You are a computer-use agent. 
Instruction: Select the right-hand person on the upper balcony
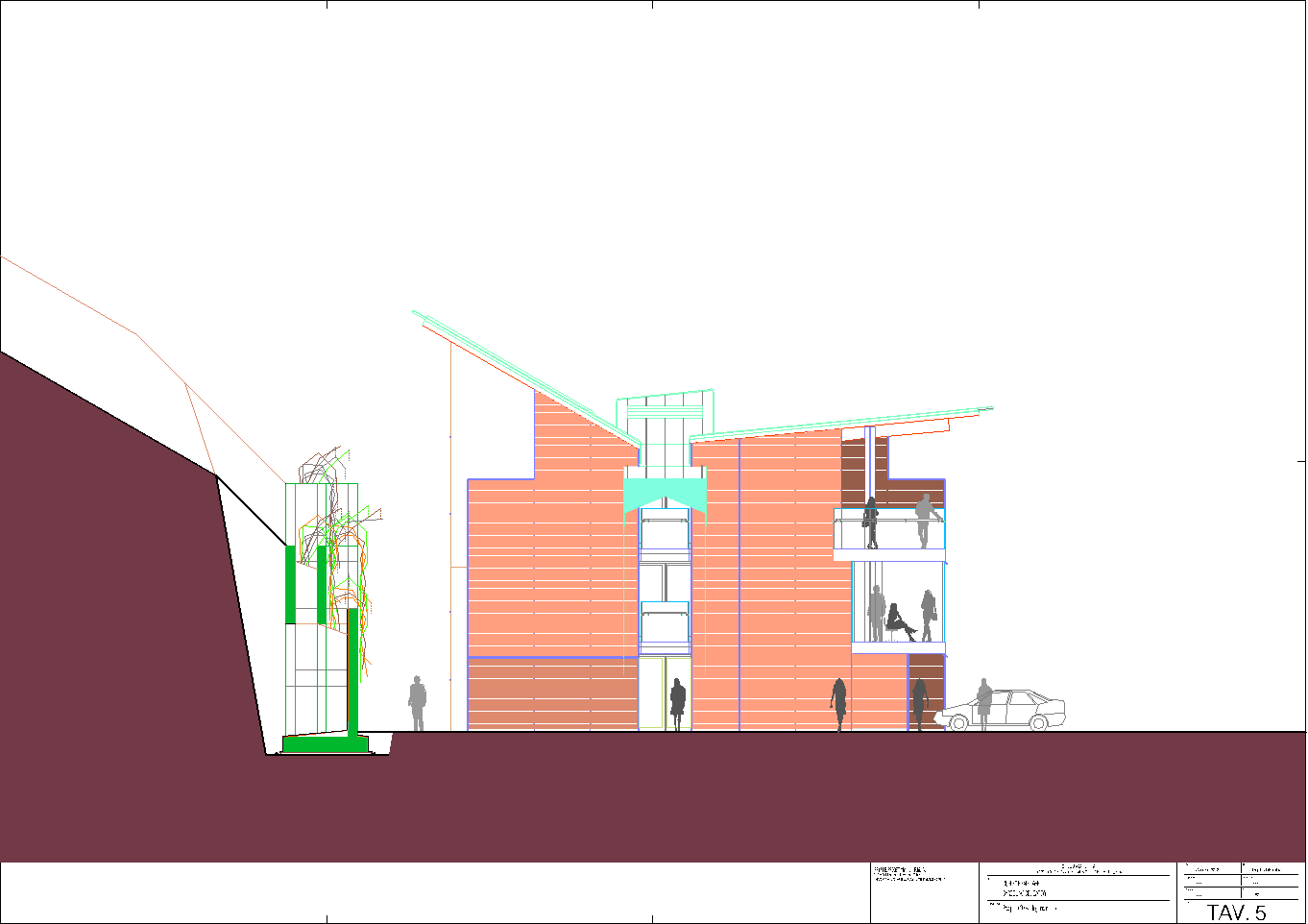(x=924, y=520)
